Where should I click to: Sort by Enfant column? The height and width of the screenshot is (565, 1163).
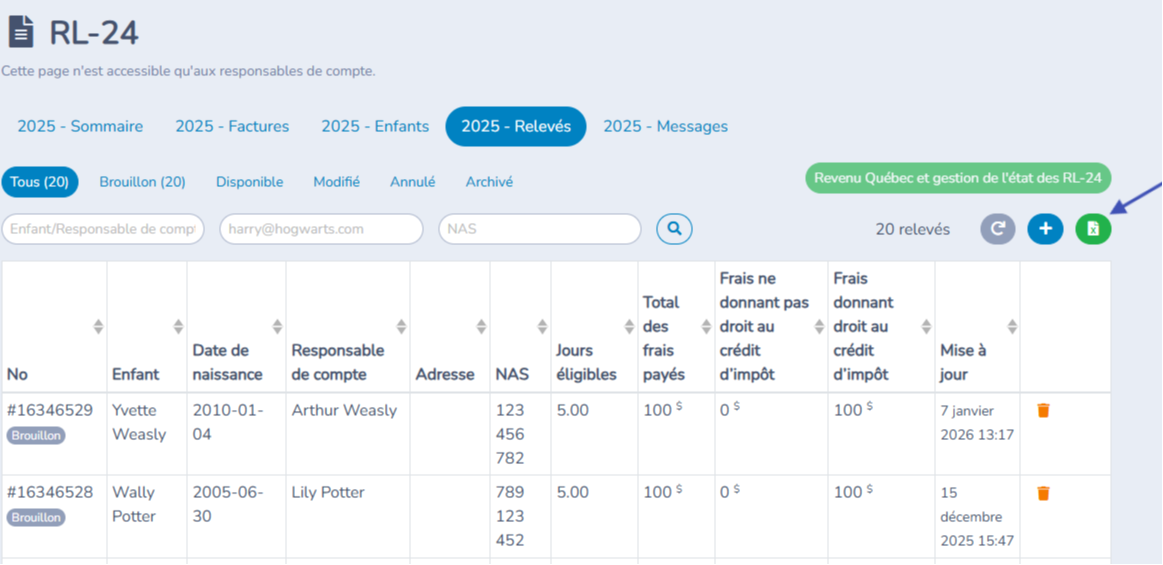tap(178, 326)
